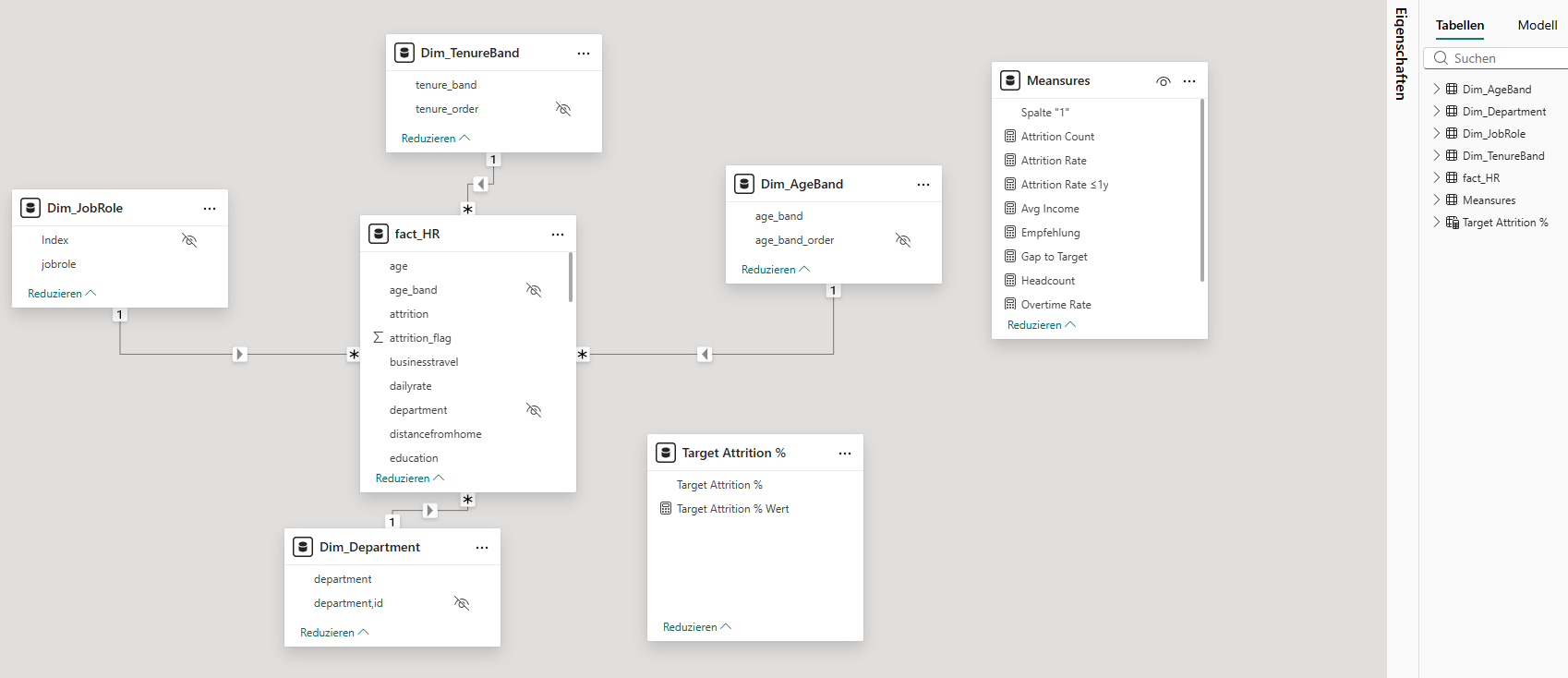Click the fact_HR field list scrollbar
The width and height of the screenshot is (1568, 678).
click(x=571, y=277)
